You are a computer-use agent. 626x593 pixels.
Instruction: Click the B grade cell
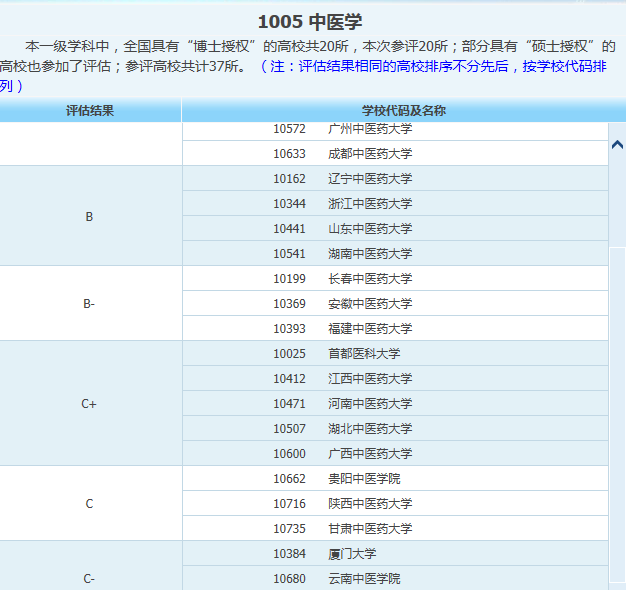pos(91,216)
